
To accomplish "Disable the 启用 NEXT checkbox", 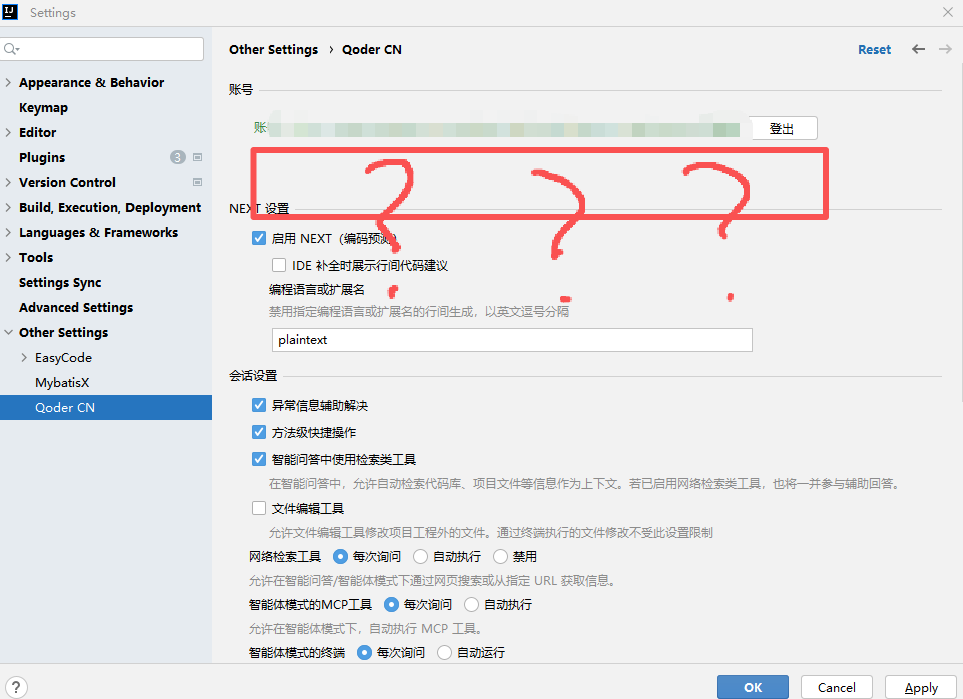I will pos(259,238).
